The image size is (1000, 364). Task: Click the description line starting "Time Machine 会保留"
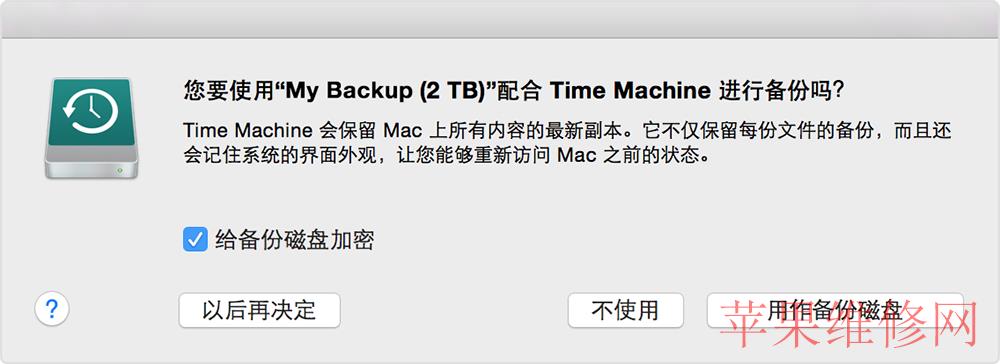coord(567,131)
